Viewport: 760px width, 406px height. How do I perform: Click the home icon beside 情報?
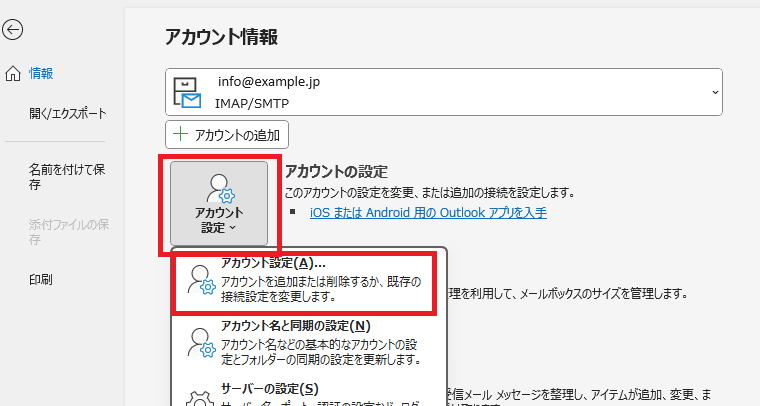[12, 73]
